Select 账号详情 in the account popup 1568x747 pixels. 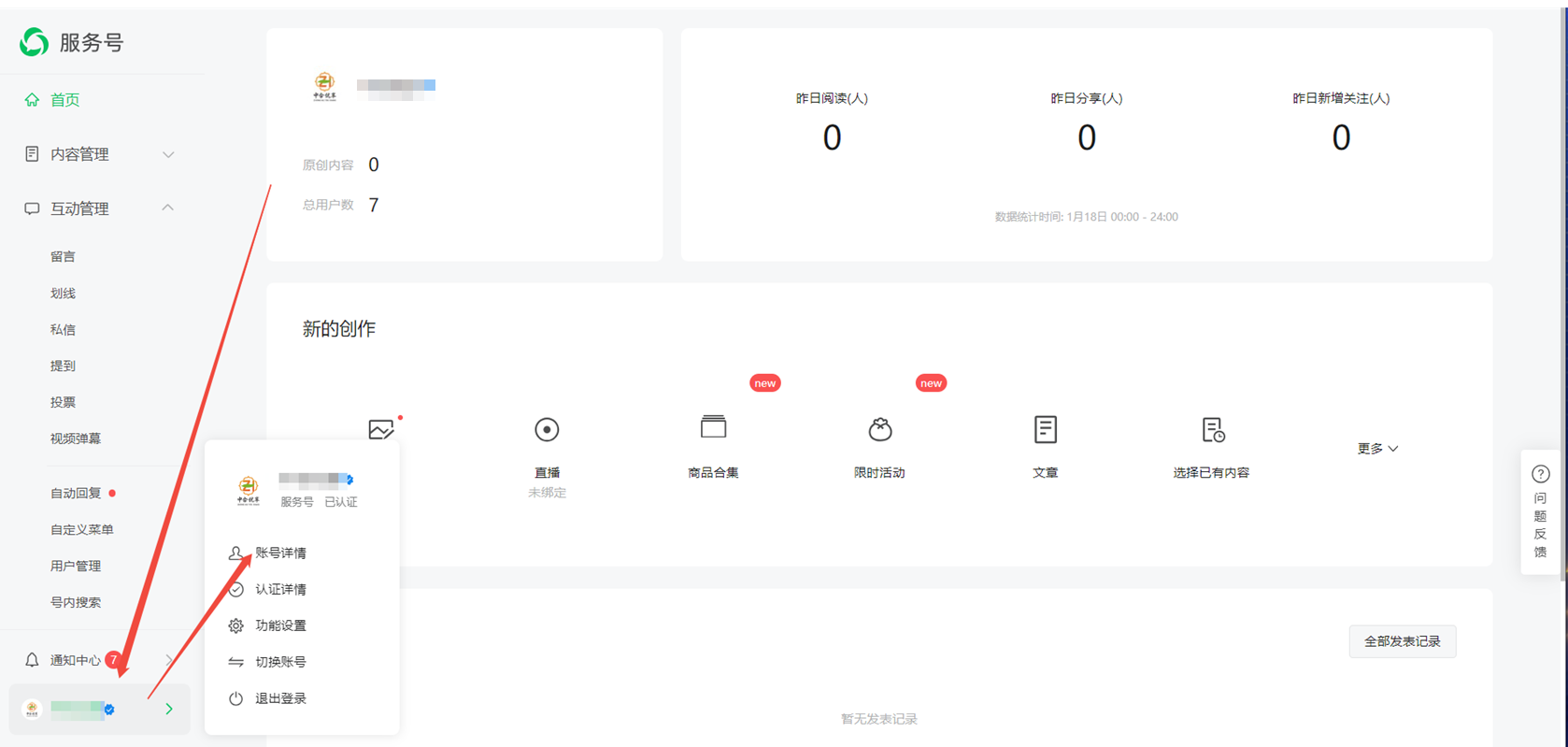(280, 553)
